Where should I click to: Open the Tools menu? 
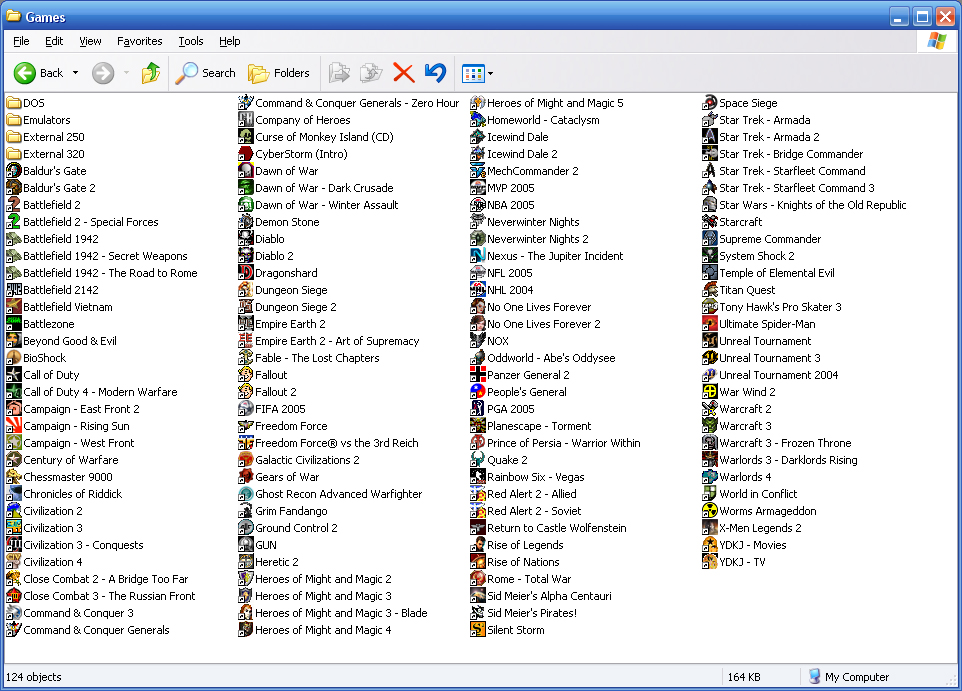pyautogui.click(x=191, y=41)
